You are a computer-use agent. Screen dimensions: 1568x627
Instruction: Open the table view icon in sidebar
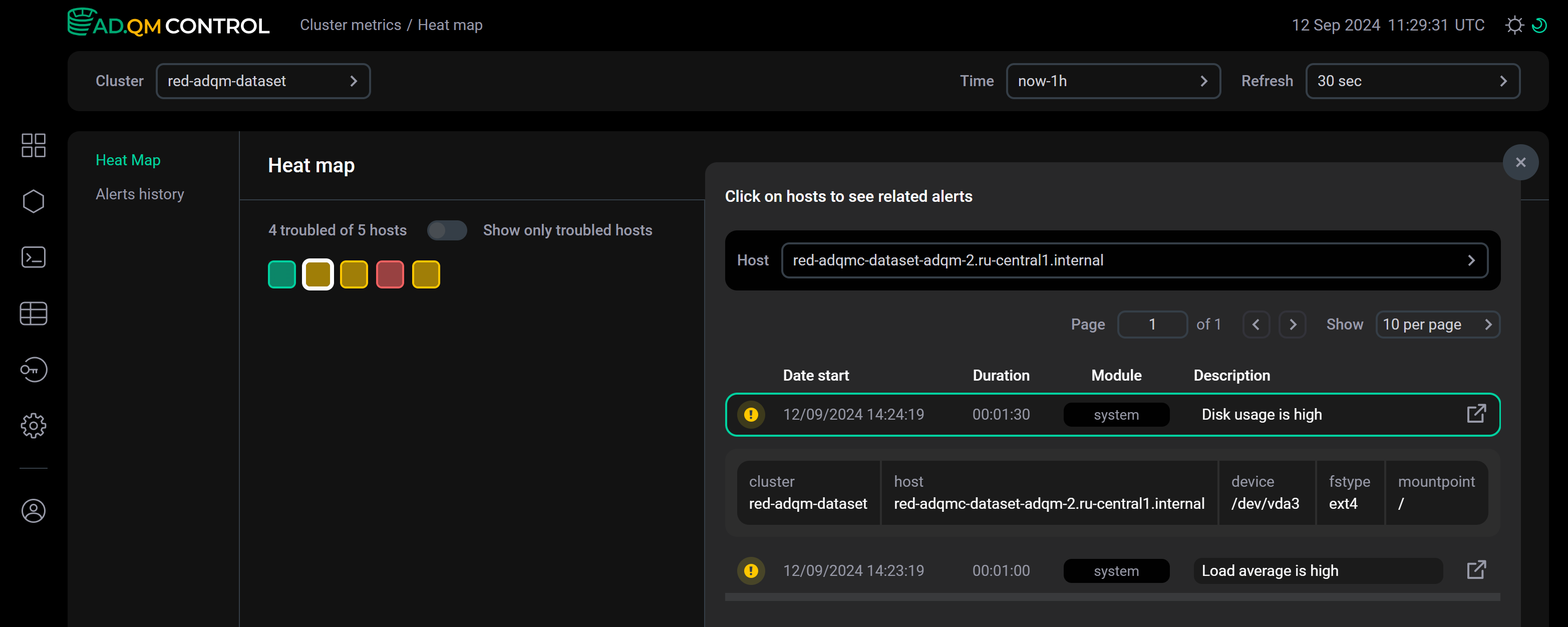click(34, 313)
